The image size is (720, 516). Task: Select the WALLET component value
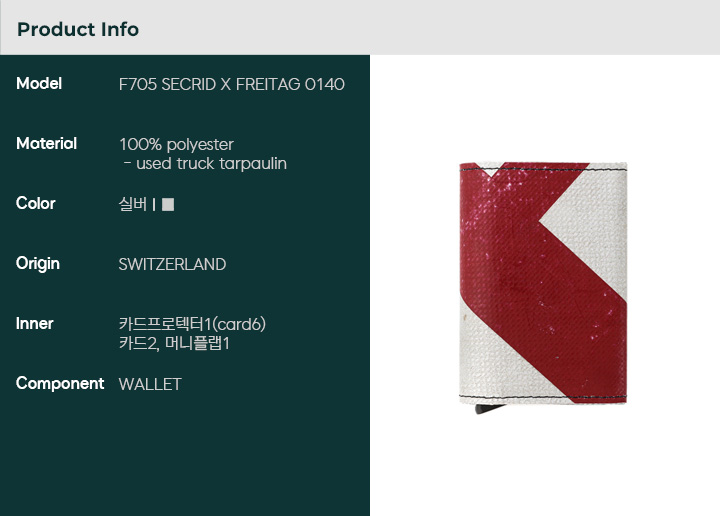point(150,384)
